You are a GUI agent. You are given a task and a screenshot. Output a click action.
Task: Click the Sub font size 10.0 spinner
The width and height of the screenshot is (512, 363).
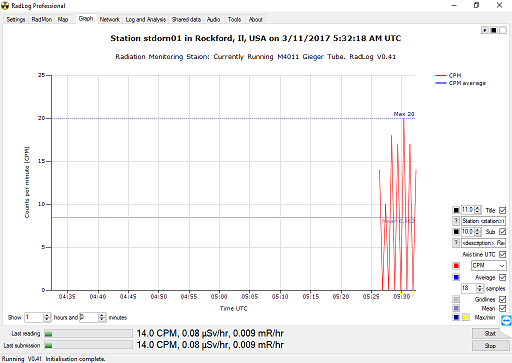click(x=478, y=231)
